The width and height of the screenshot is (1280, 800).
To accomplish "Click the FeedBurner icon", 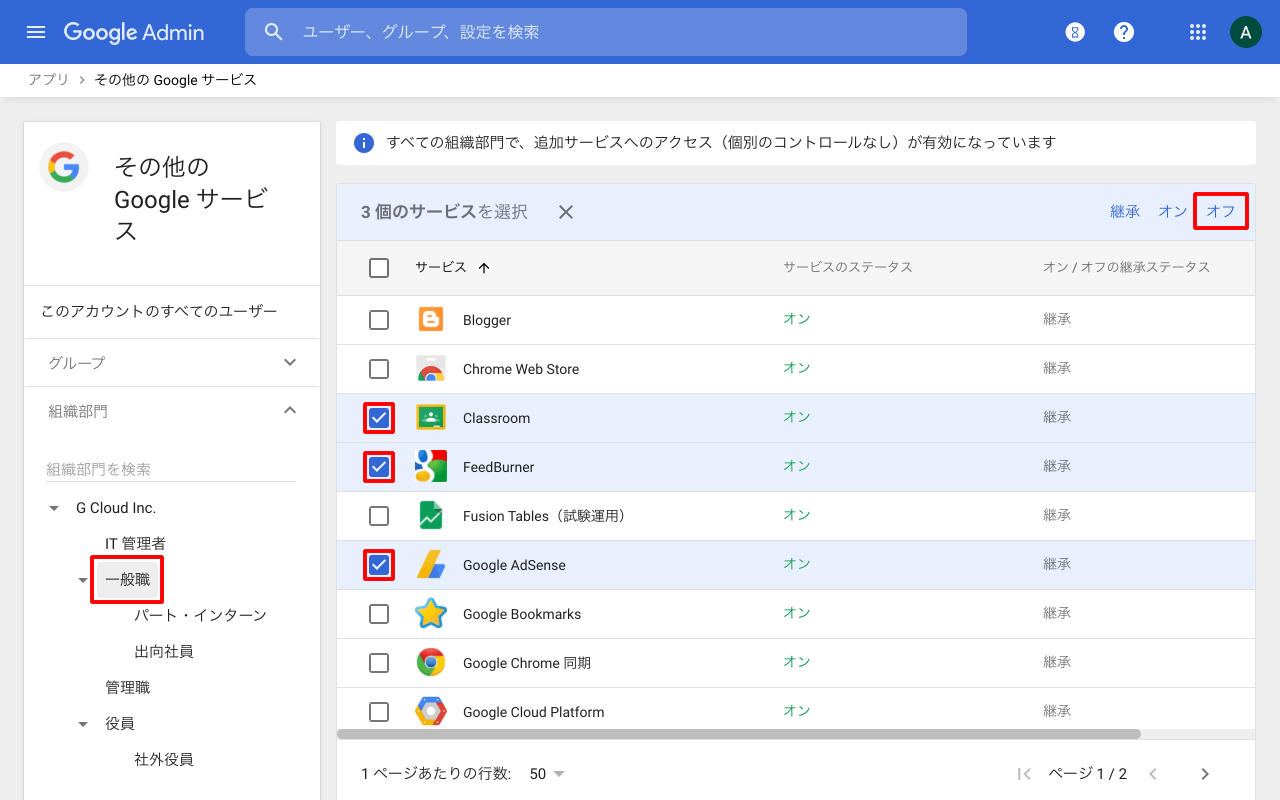I will [431, 467].
